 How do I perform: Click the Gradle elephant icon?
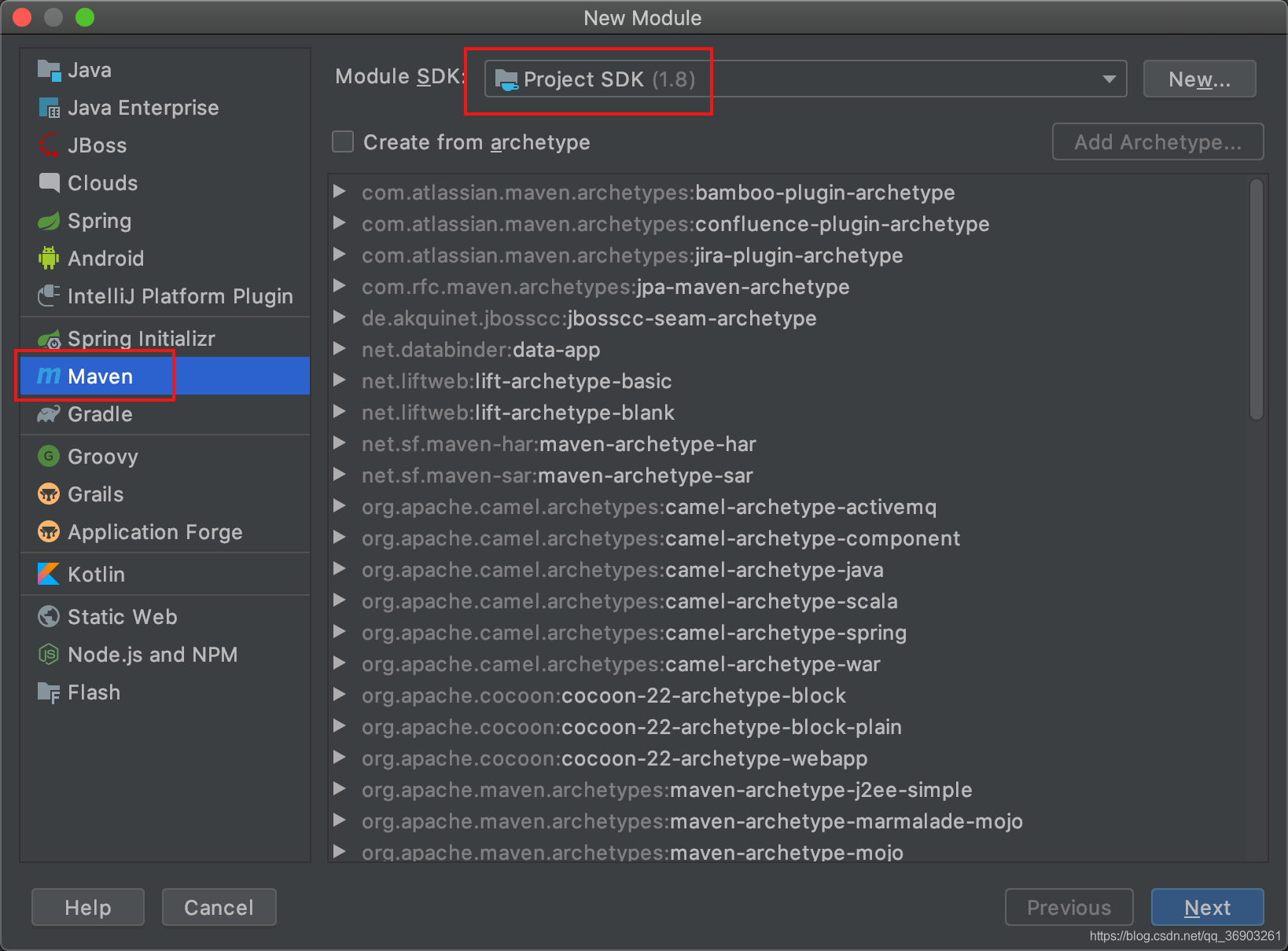pyautogui.click(x=49, y=414)
